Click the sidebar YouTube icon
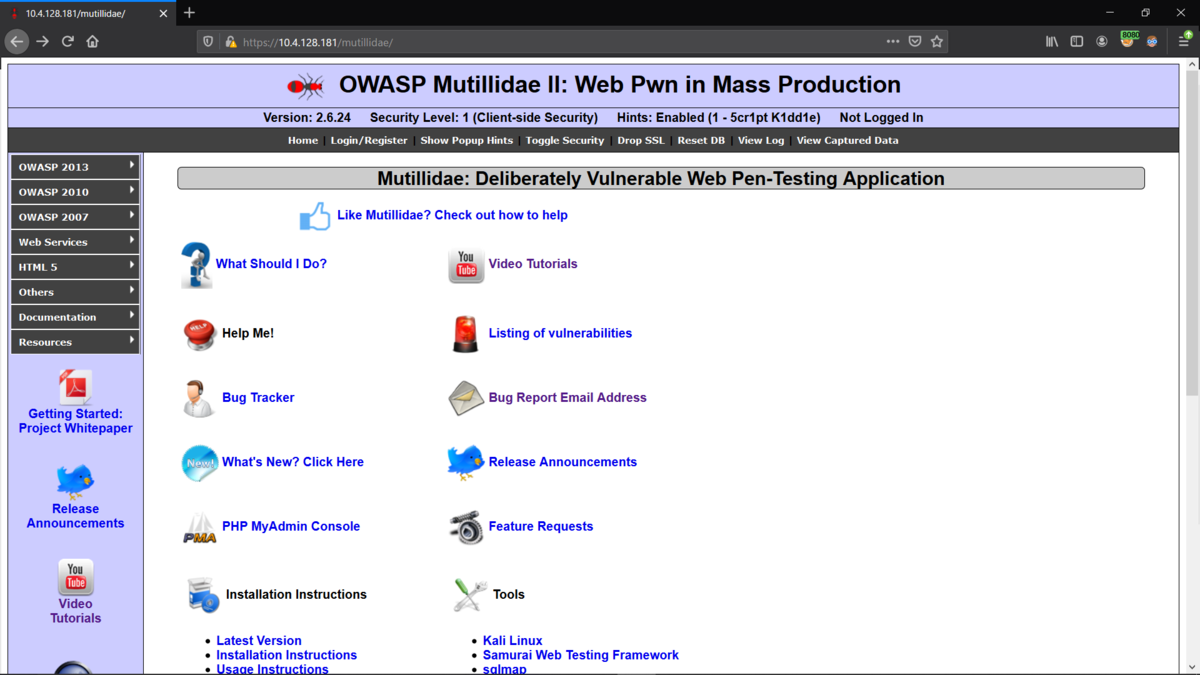Image resolution: width=1200 pixels, height=675 pixels. coord(75,577)
